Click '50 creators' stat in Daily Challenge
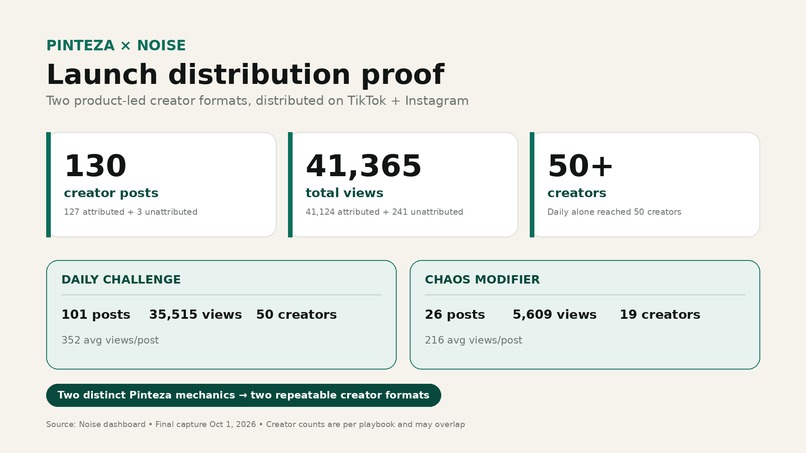This screenshot has width=806, height=453. 297,315
